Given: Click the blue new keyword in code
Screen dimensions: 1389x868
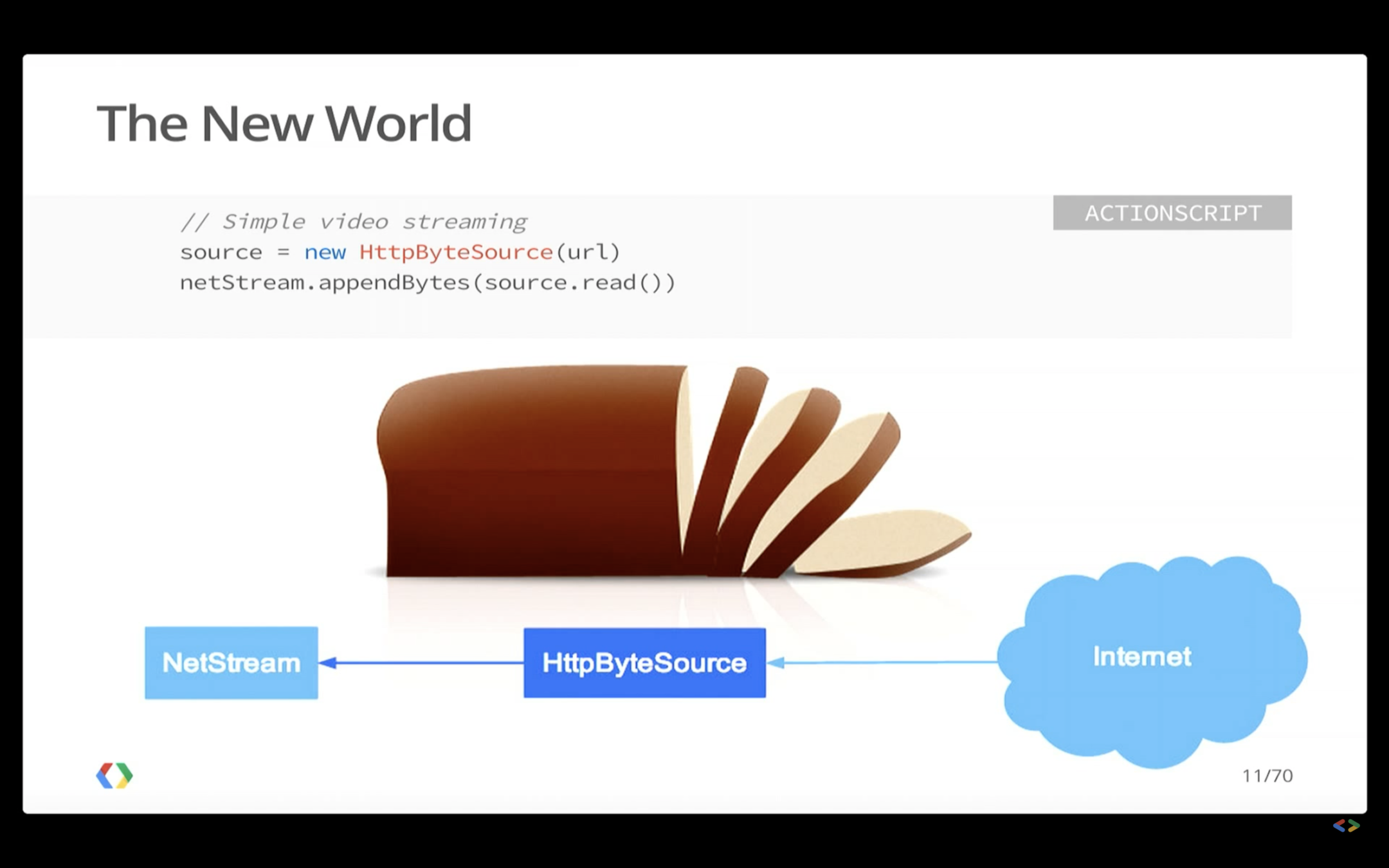Looking at the screenshot, I should coord(325,252).
